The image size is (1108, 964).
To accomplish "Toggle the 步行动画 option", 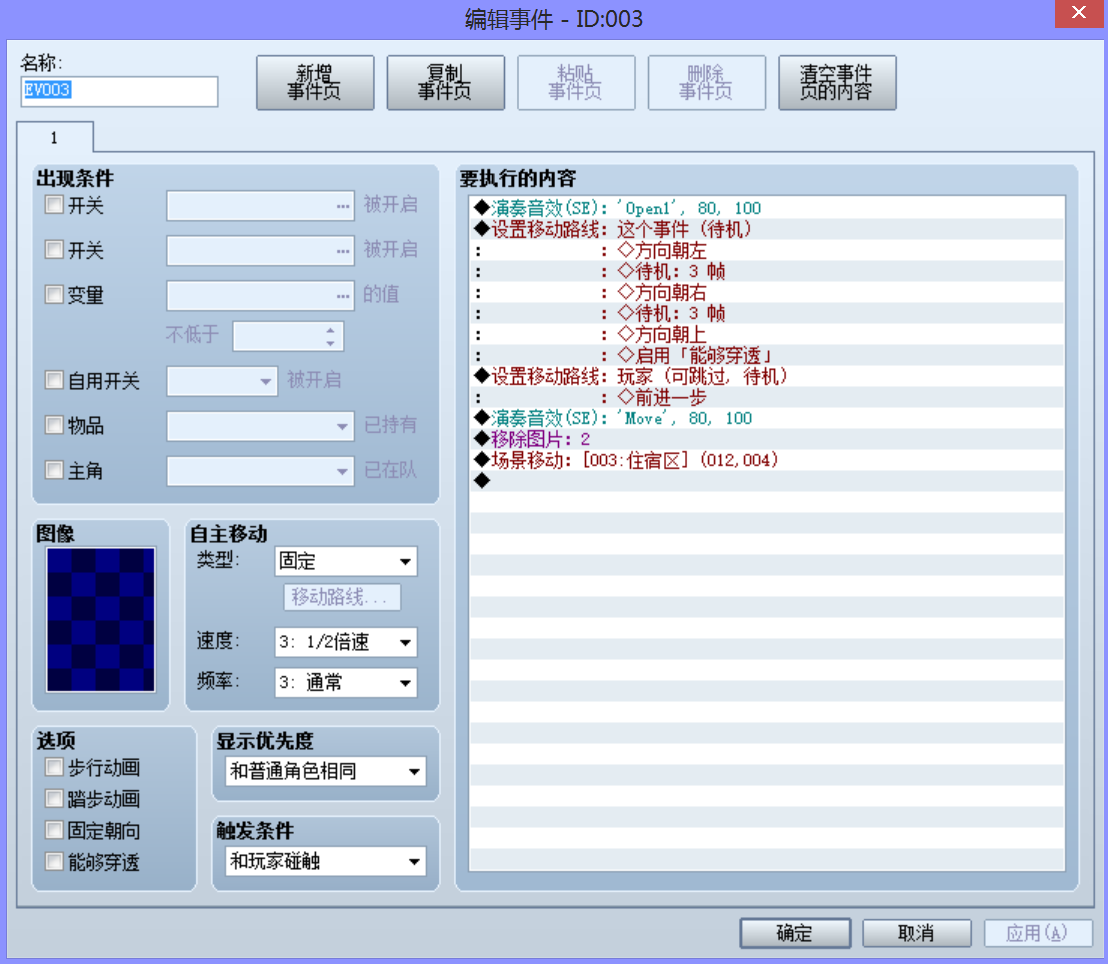I will [x=54, y=767].
